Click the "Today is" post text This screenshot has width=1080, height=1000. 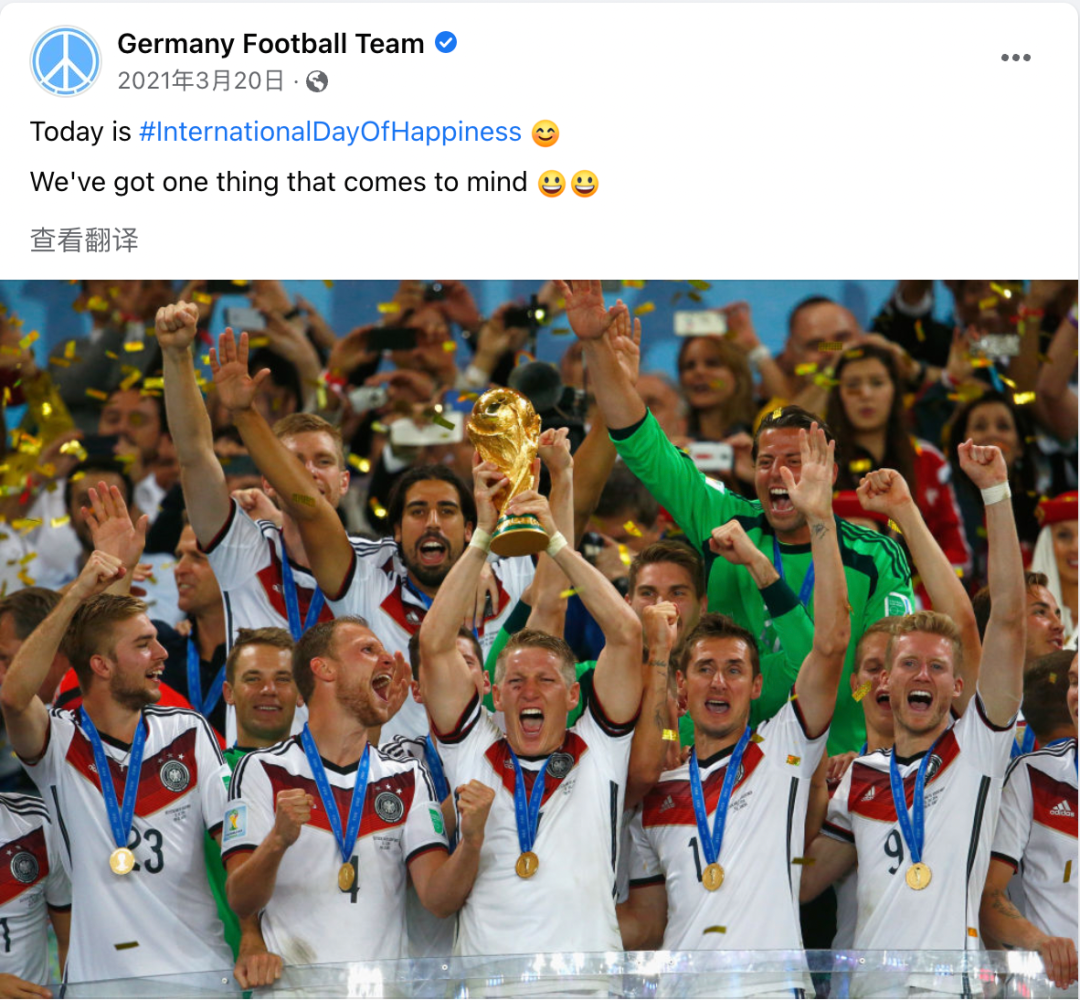(81, 132)
